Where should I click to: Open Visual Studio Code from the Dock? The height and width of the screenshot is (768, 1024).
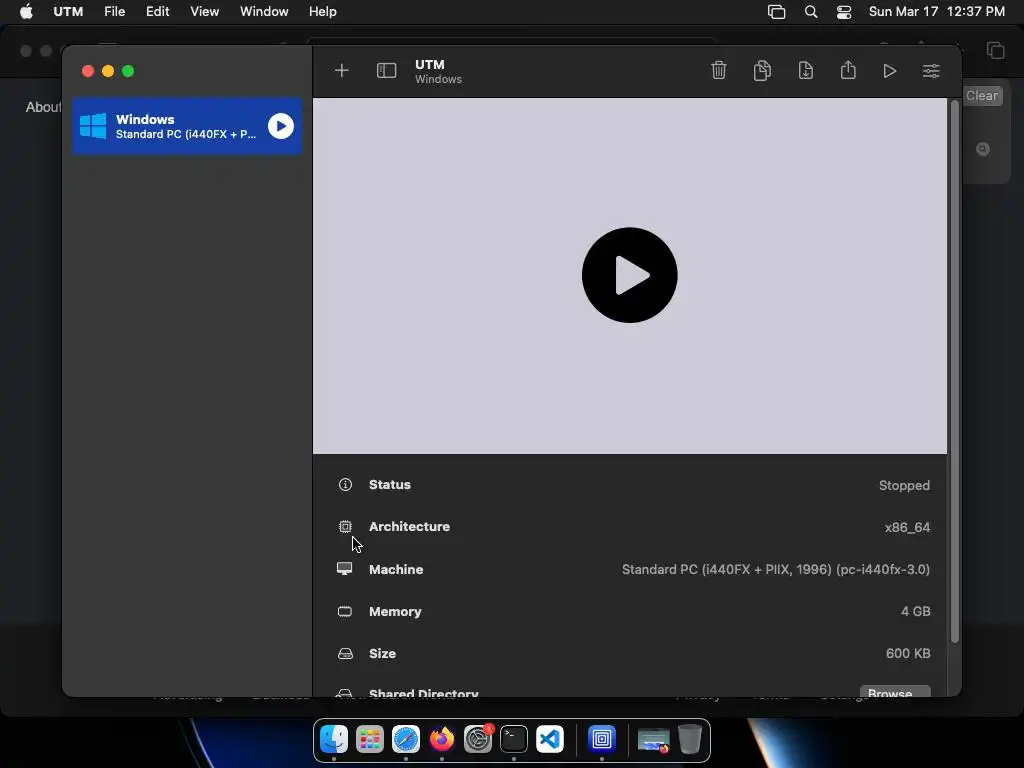(550, 739)
